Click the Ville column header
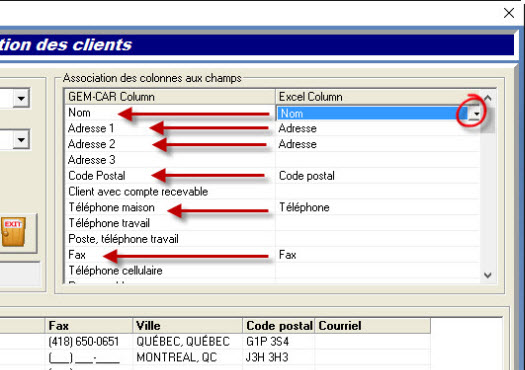The width and height of the screenshot is (525, 370). 188,325
